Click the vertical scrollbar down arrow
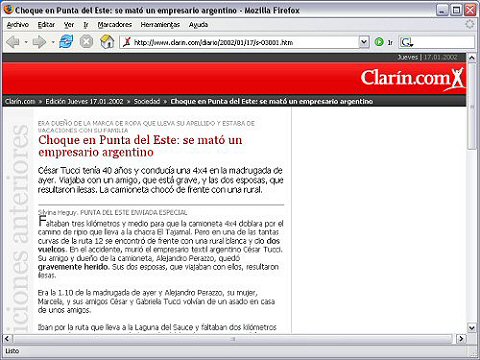480x360 pixels. (x=471, y=327)
